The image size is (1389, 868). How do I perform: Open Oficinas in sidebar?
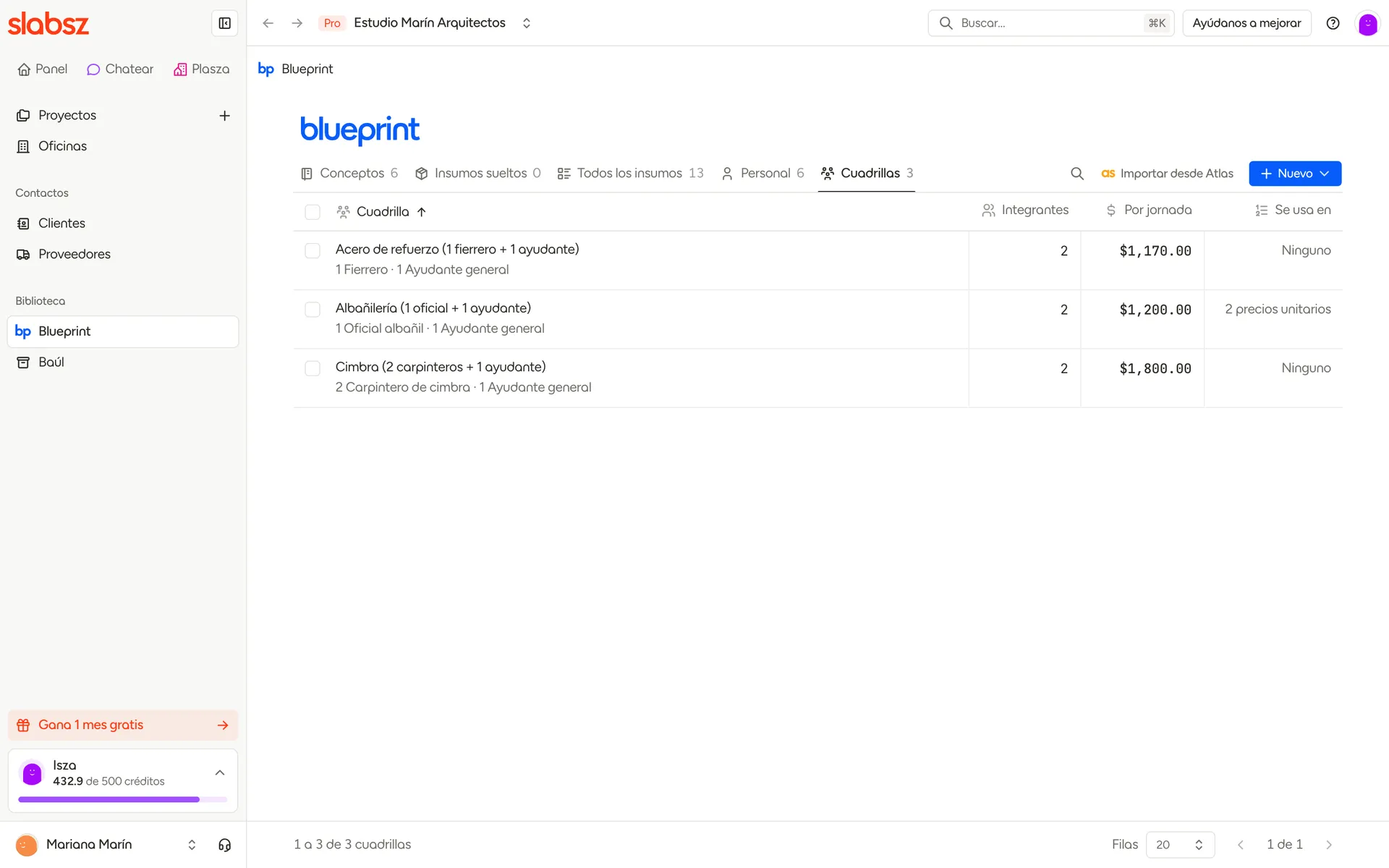click(x=123, y=146)
